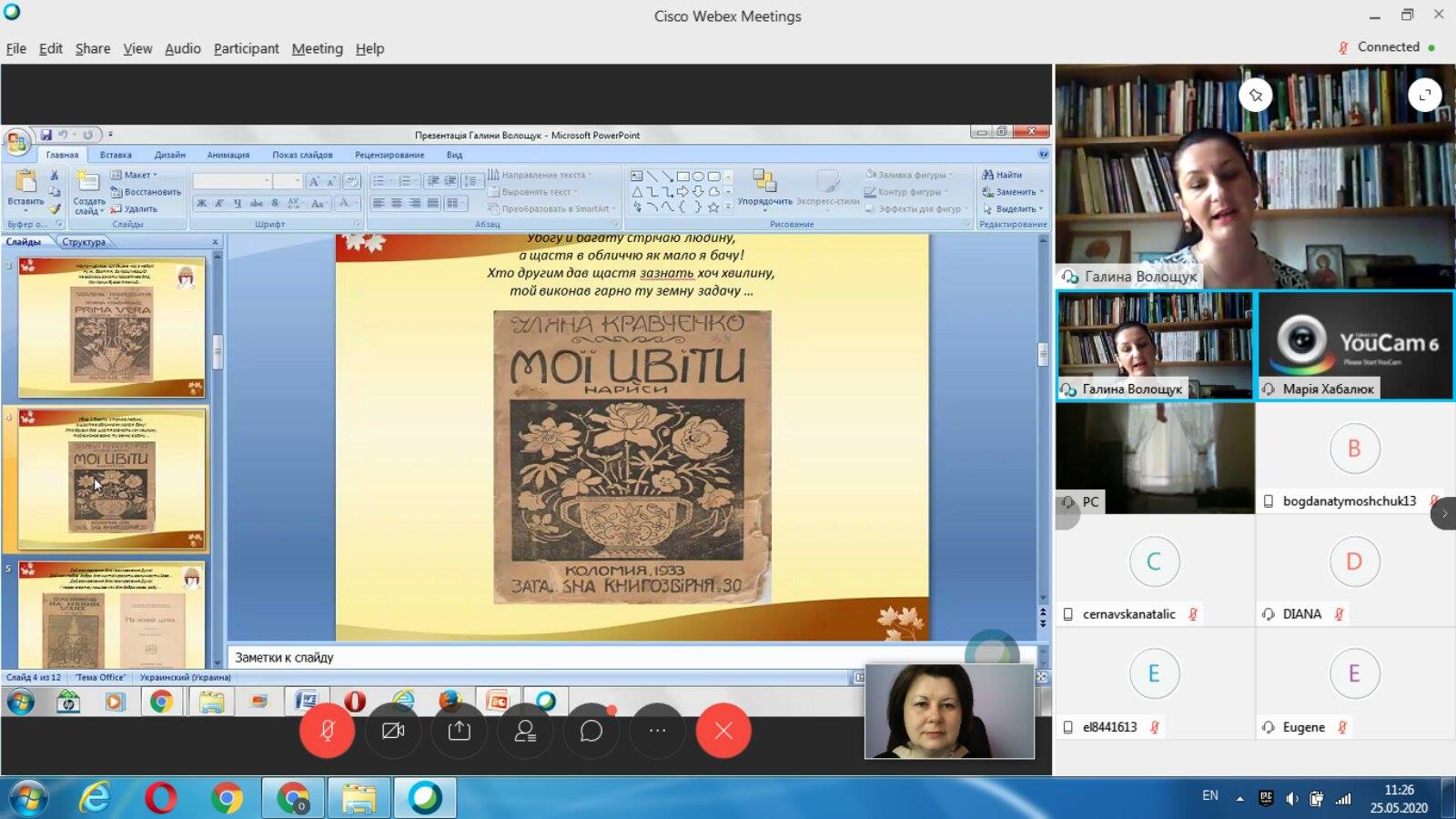The width and height of the screenshot is (1456, 819).
Task: Switch to the Вставка ribbon tab
Action: [x=116, y=155]
